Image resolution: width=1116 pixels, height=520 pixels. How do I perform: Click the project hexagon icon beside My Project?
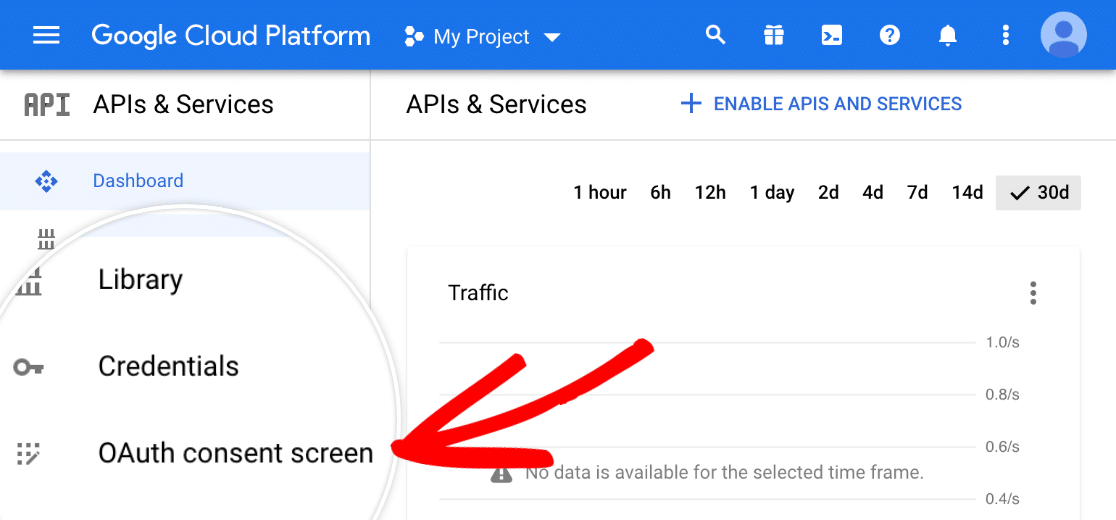coord(414,36)
